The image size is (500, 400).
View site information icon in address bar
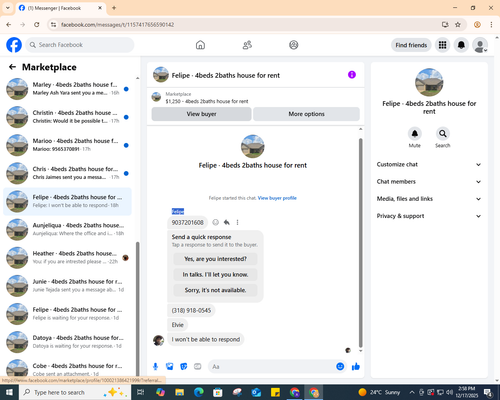pos(54,25)
